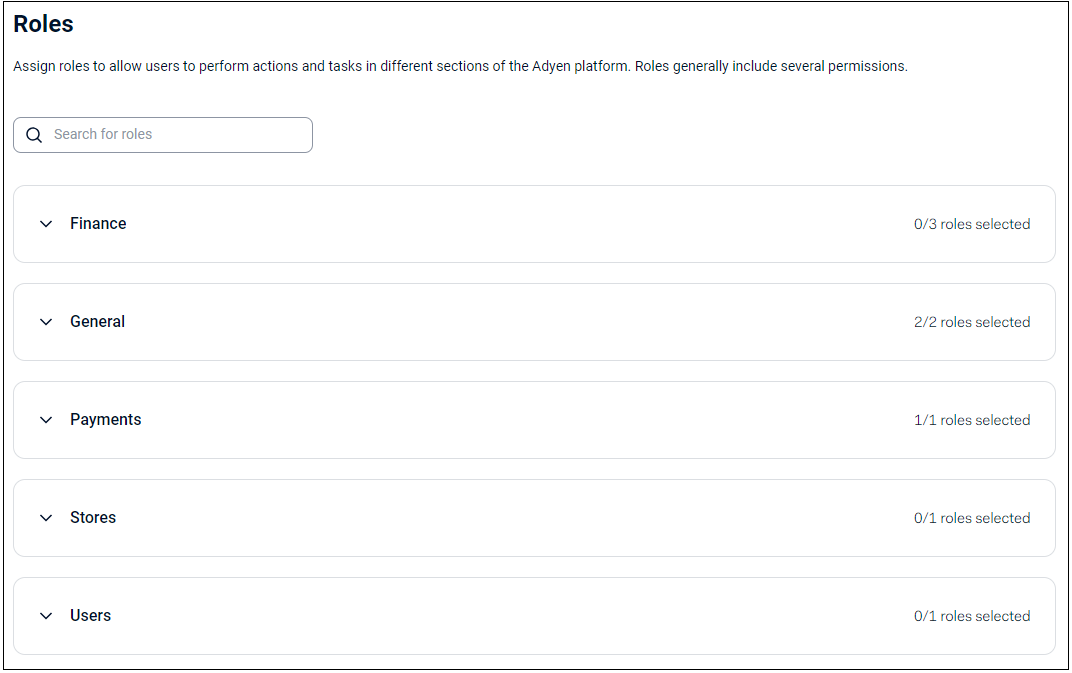Focus the Search for roles field
This screenshot has width=1072, height=673.
163,135
